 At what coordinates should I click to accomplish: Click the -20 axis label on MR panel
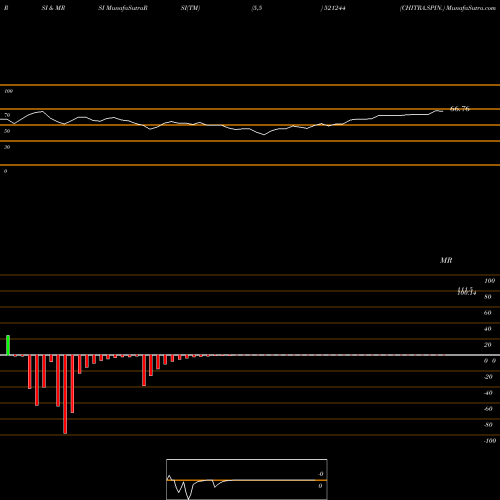coord(488,377)
